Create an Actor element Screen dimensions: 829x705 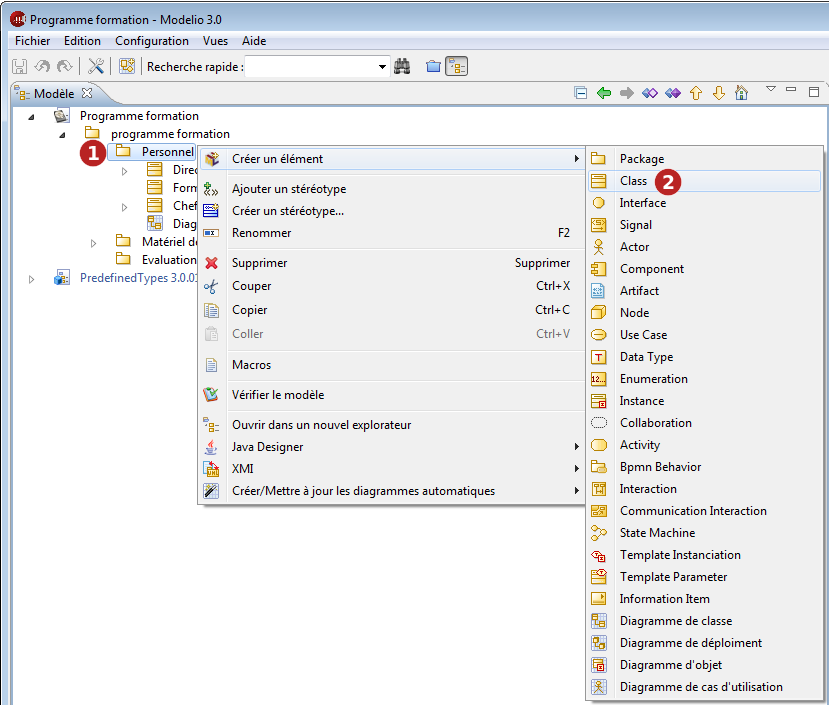(704, 247)
